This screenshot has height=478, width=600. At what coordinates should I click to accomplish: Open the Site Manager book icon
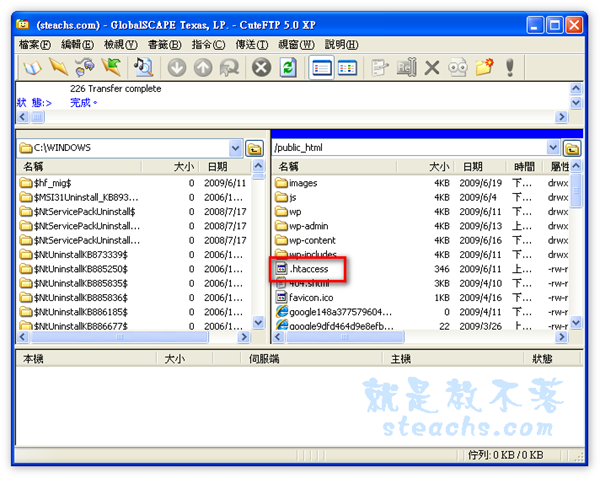32,68
